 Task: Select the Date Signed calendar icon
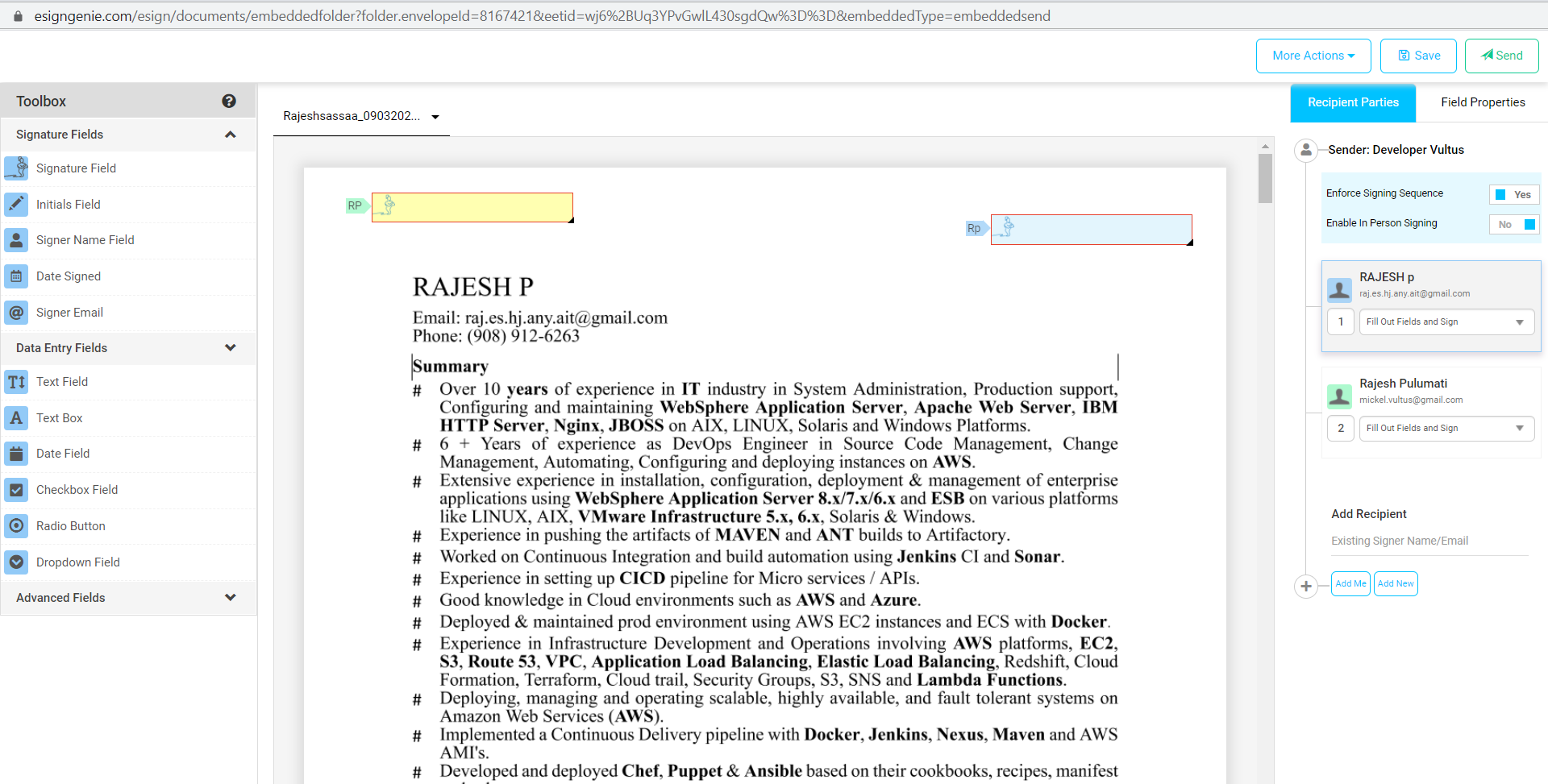coord(16,276)
